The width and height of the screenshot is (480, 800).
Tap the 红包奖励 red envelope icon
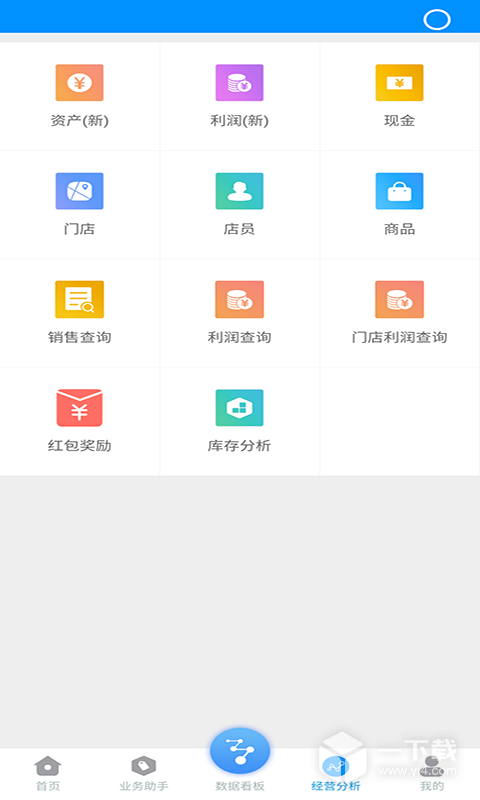point(80,408)
